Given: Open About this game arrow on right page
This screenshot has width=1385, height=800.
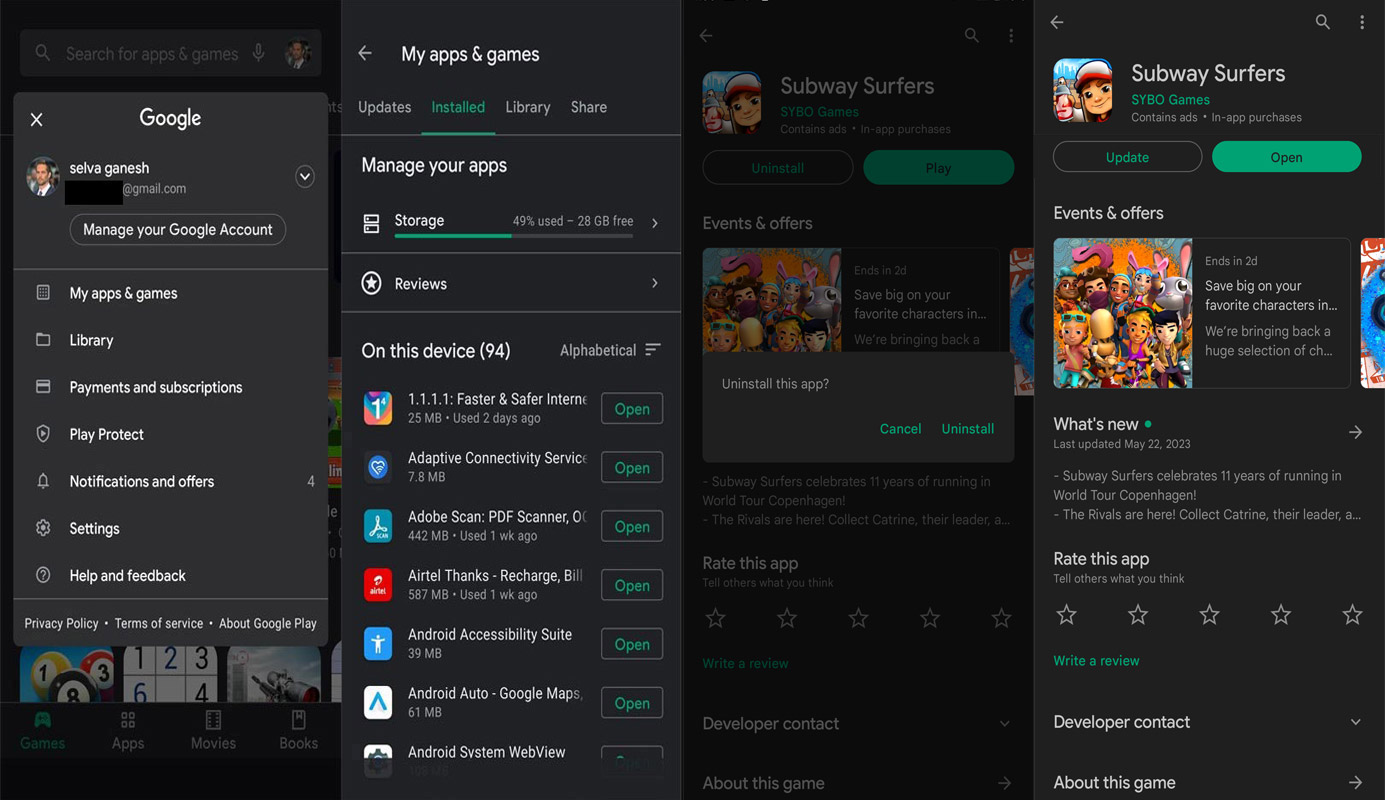Looking at the screenshot, I should (x=1355, y=783).
